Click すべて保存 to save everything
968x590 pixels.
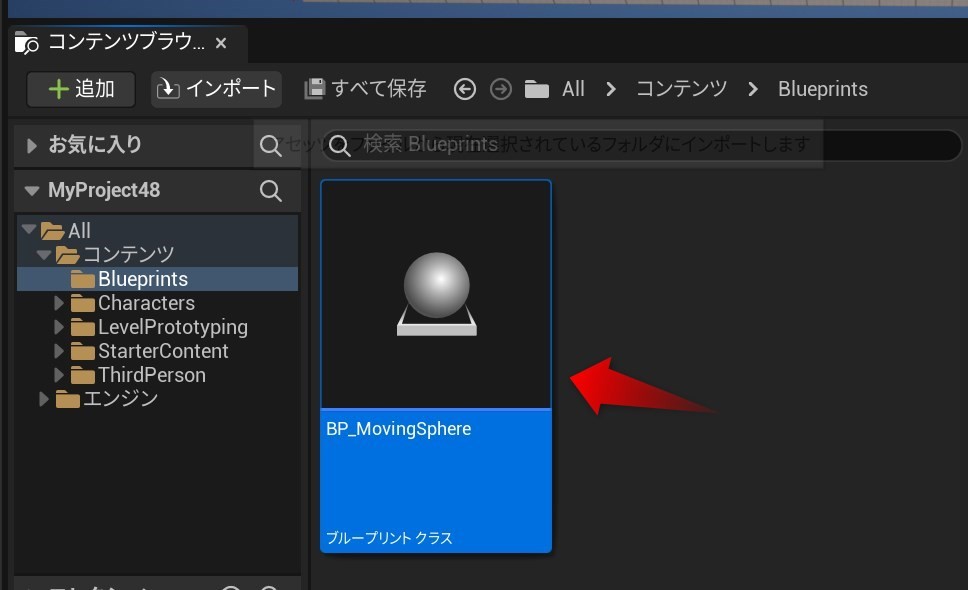[x=364, y=89]
